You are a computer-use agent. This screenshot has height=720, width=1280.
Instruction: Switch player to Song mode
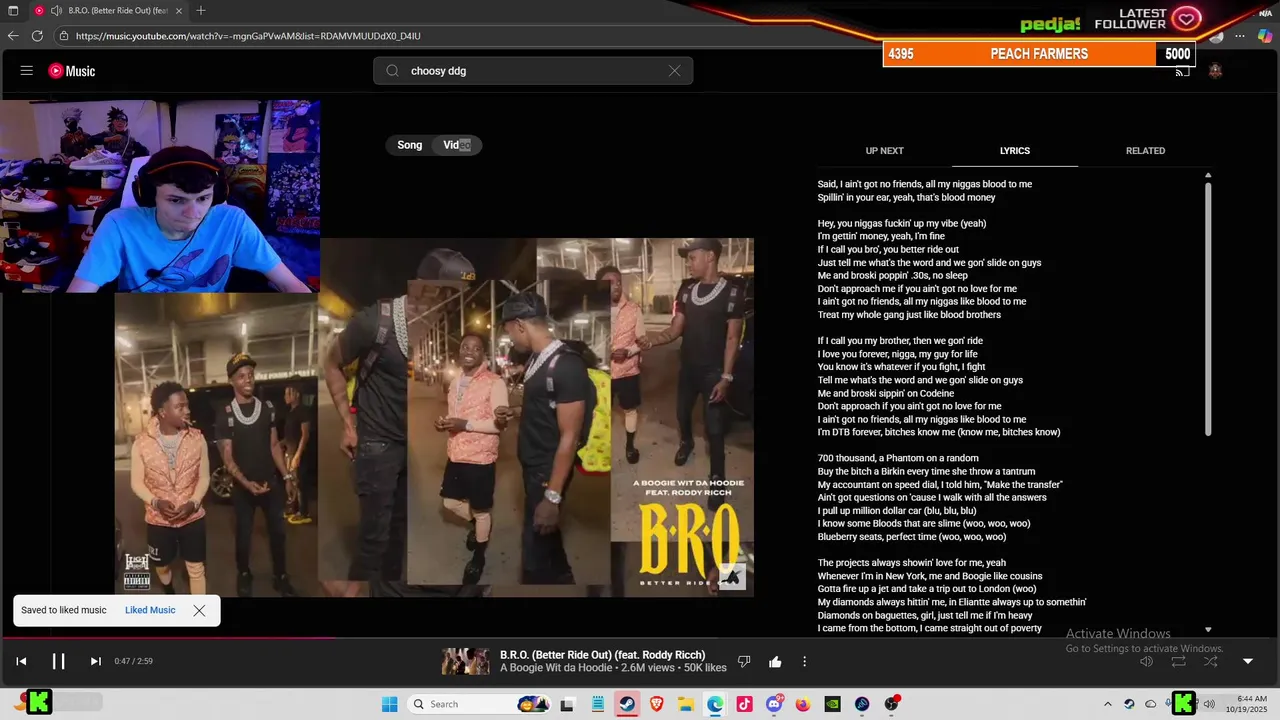tap(410, 145)
